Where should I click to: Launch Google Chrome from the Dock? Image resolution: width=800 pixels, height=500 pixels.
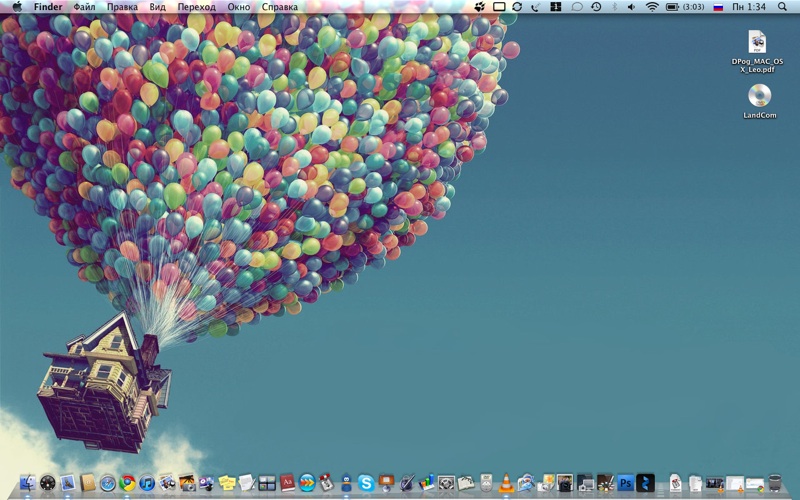pos(128,483)
